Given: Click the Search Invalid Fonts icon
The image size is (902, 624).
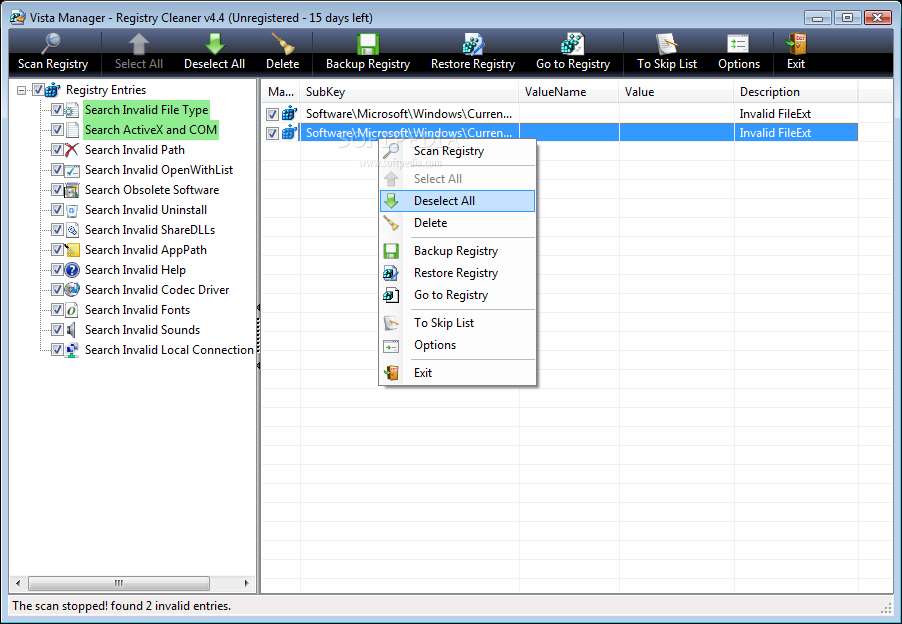Looking at the screenshot, I should click(x=72, y=310).
